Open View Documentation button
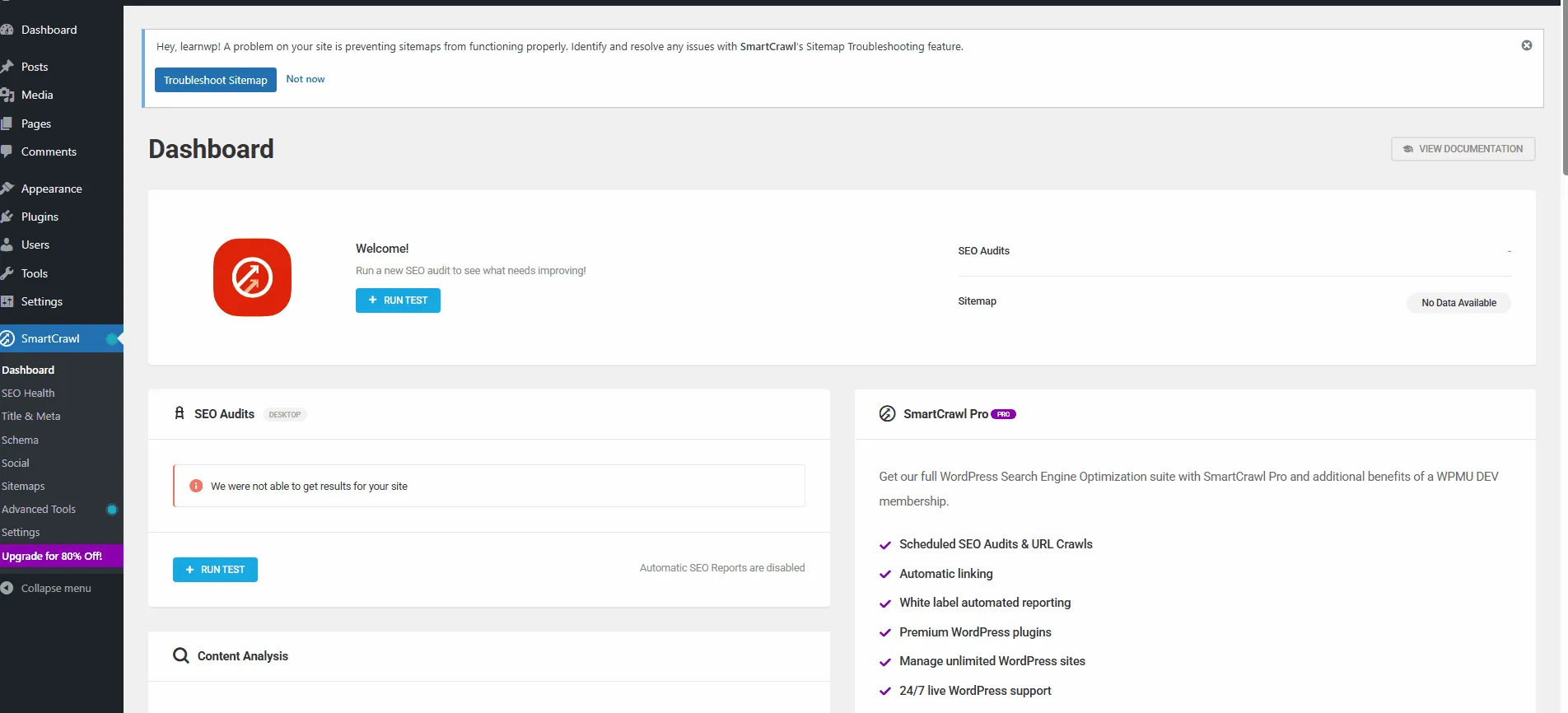This screenshot has height=713, width=1568. (x=1463, y=149)
